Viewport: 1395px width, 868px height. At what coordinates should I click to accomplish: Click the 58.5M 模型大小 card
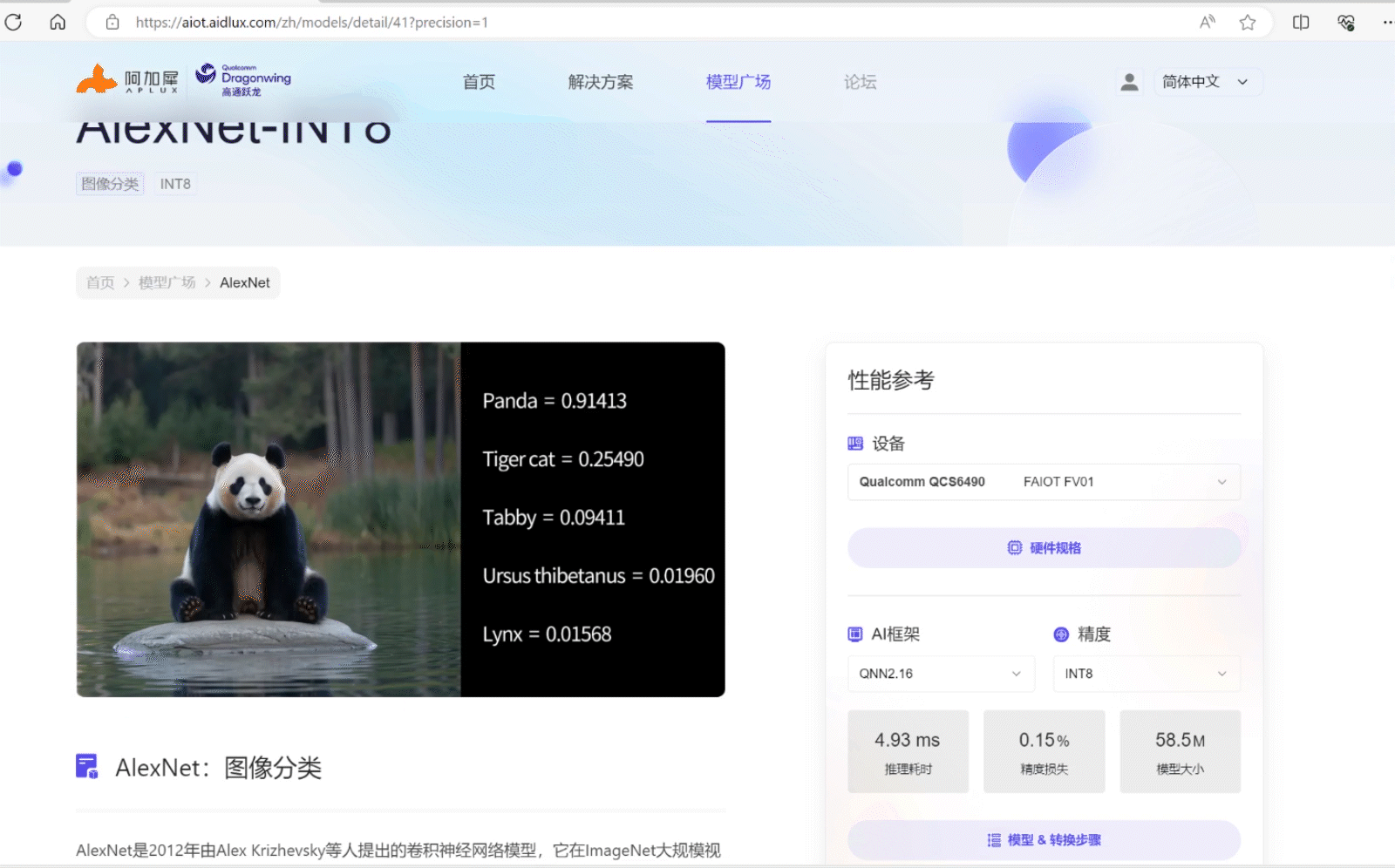[x=1180, y=751]
